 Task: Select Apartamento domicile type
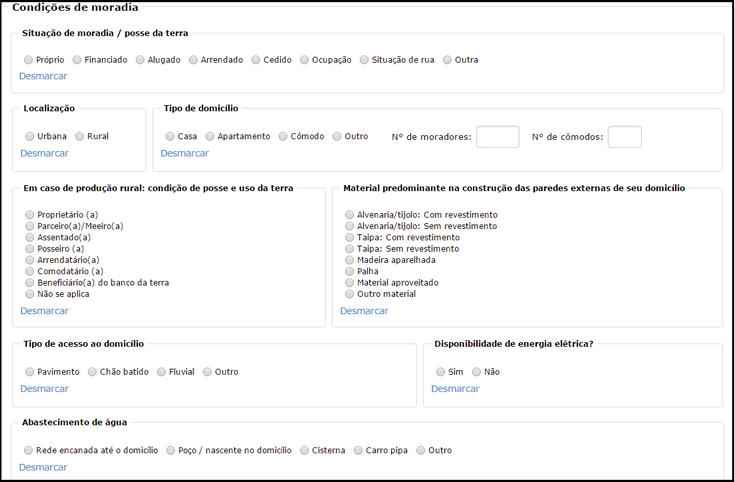tap(210, 136)
